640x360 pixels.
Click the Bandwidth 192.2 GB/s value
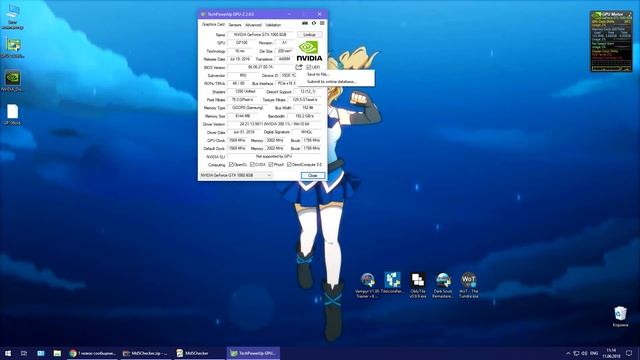304,116
